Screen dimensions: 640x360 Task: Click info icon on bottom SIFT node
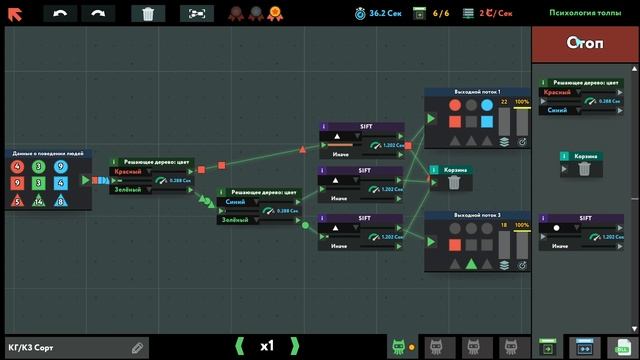click(x=322, y=218)
